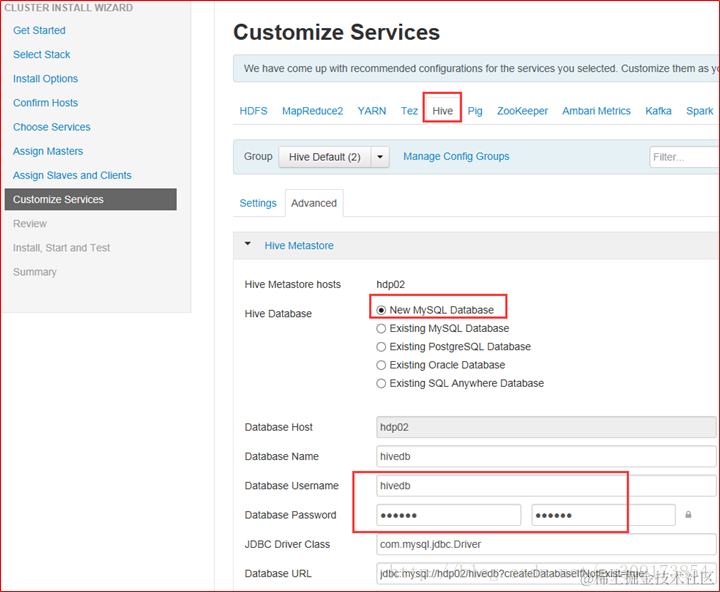Open the Ambari Metrics service tab

point(596,111)
